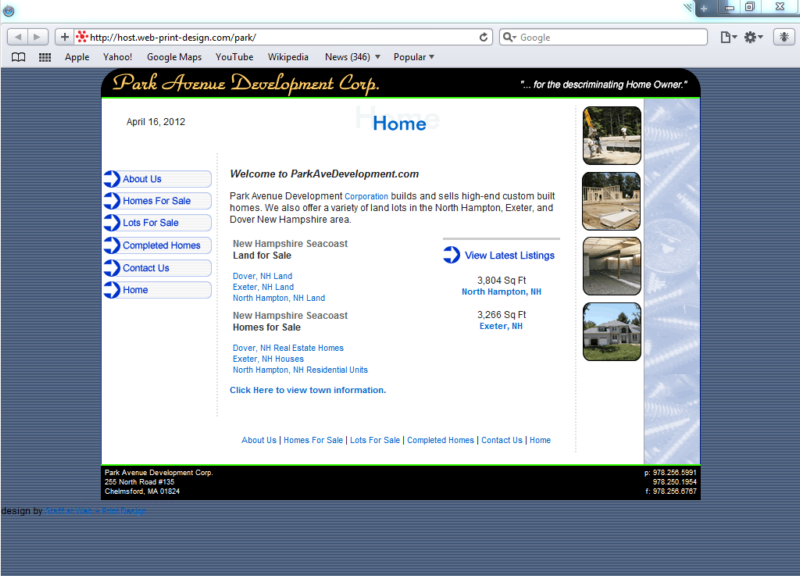
Task: Open the Corporation link in welcome text
Action: tap(366, 196)
